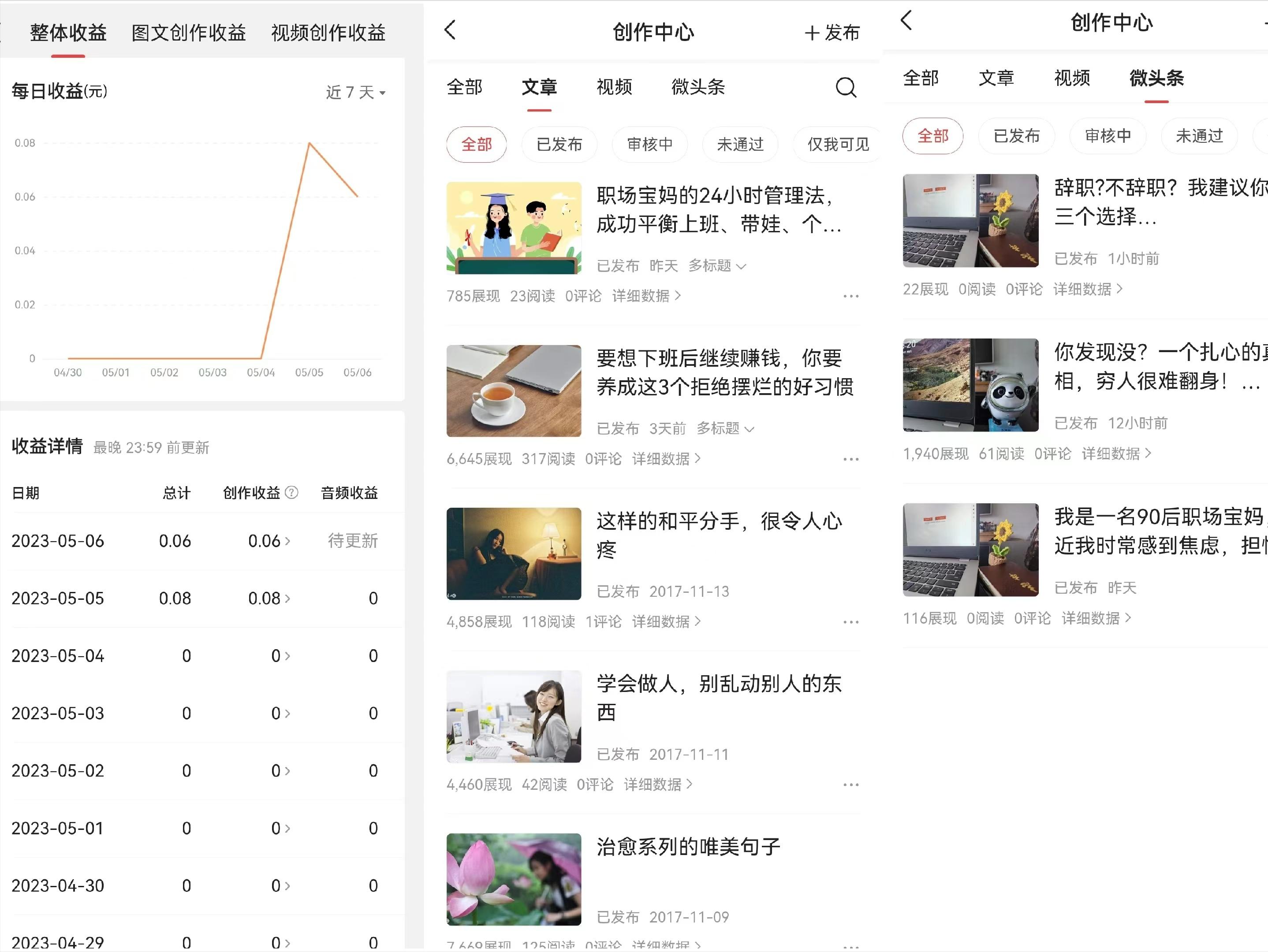The image size is (1268, 952).
Task: Switch to the 微头条 tab
Action: coord(698,87)
